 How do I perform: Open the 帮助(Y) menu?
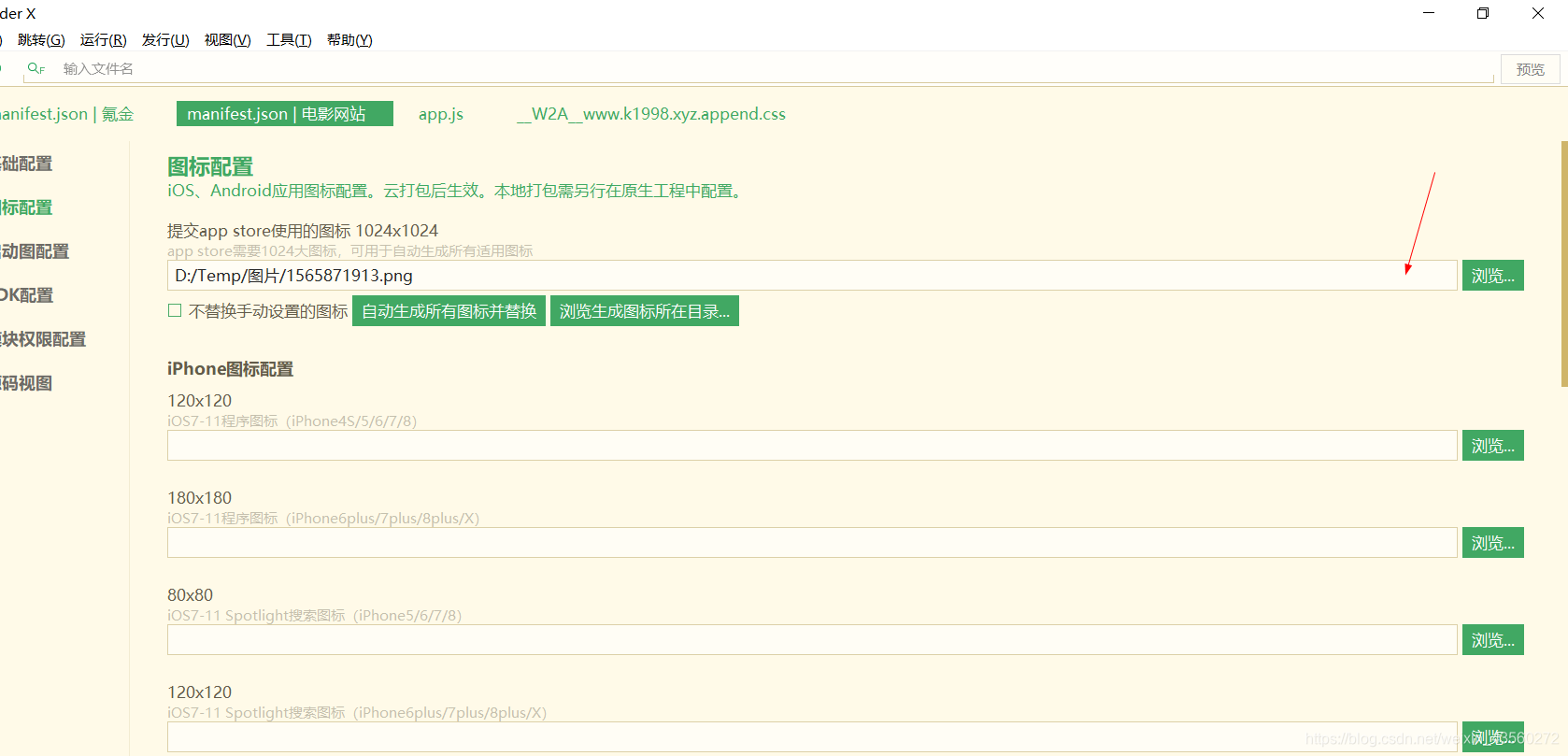point(349,40)
